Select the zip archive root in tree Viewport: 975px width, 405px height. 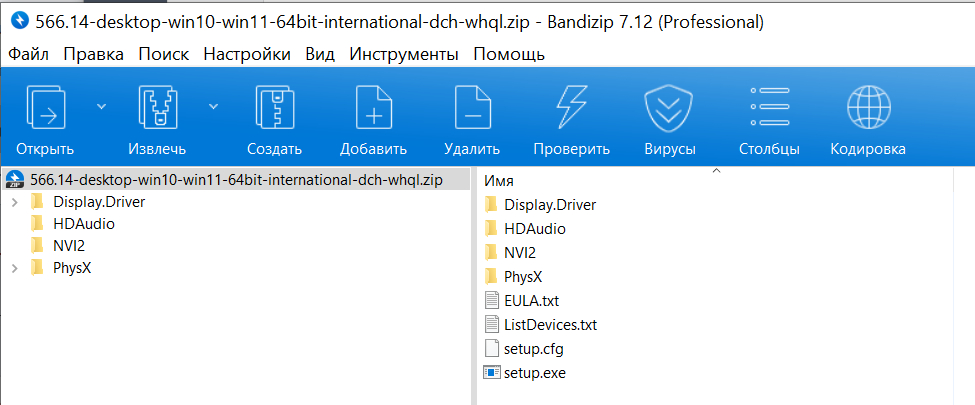point(236,180)
